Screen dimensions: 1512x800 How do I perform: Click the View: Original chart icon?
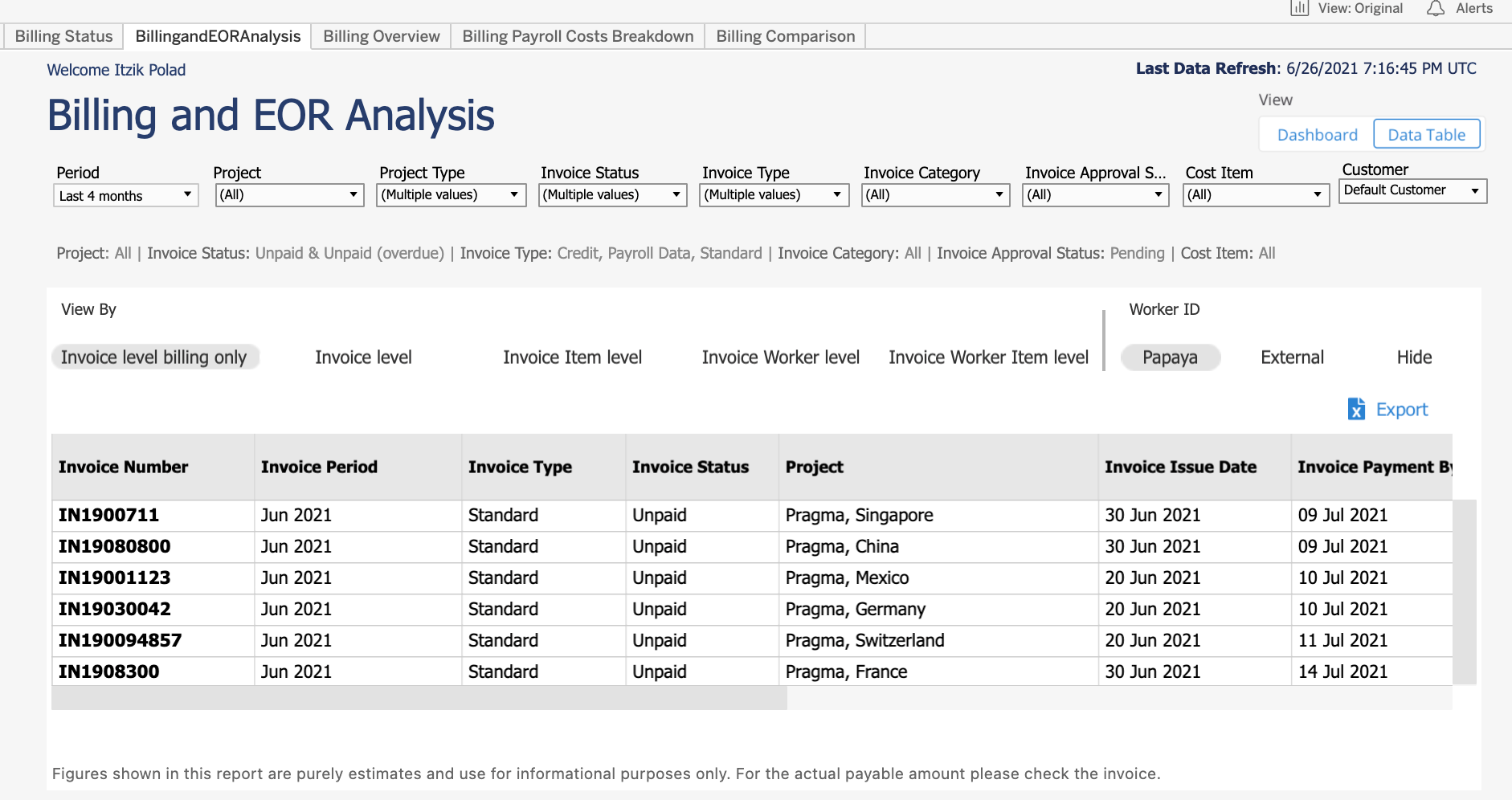pyautogui.click(x=1299, y=9)
